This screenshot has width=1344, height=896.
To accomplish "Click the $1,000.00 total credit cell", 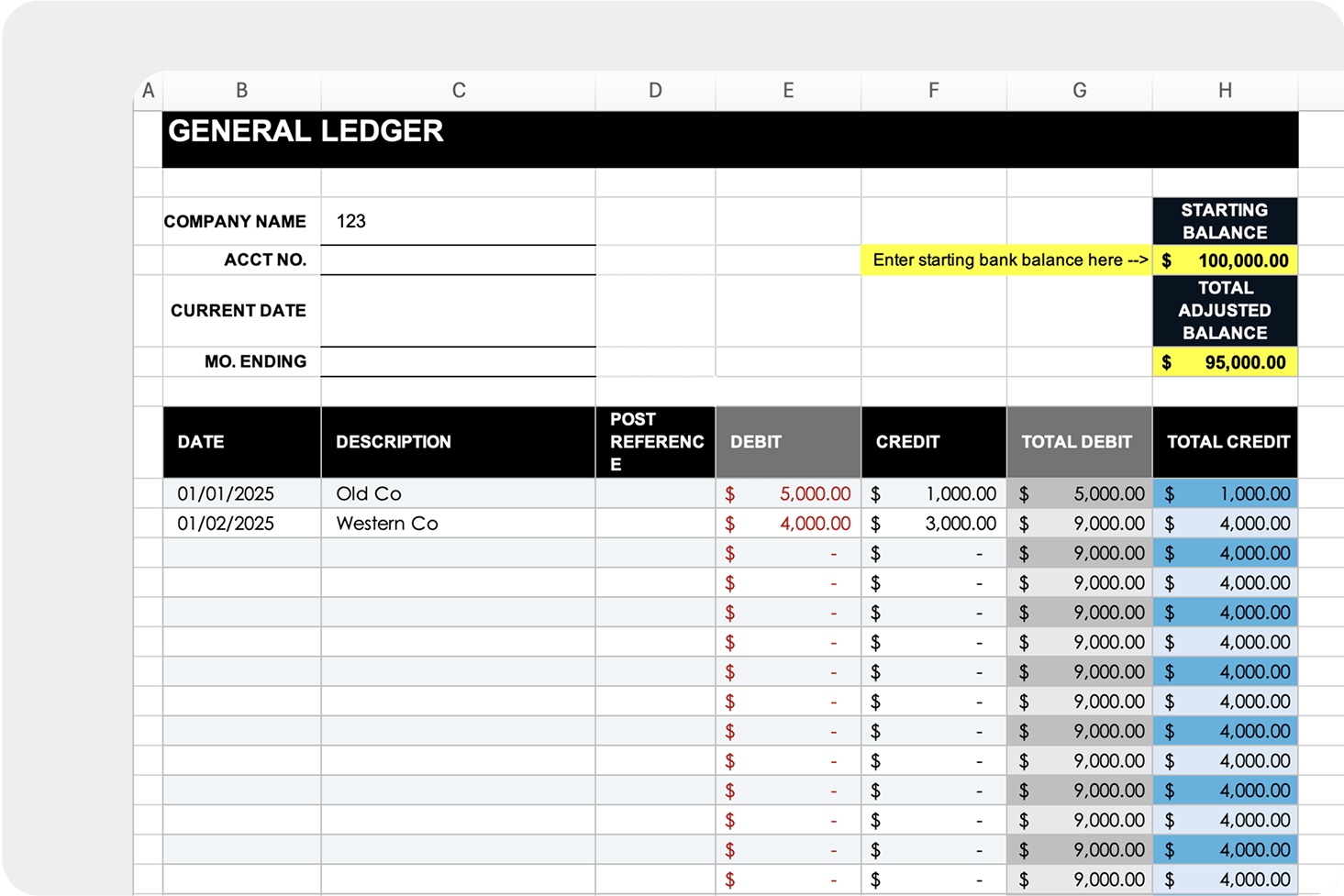I will pyautogui.click(x=1225, y=493).
